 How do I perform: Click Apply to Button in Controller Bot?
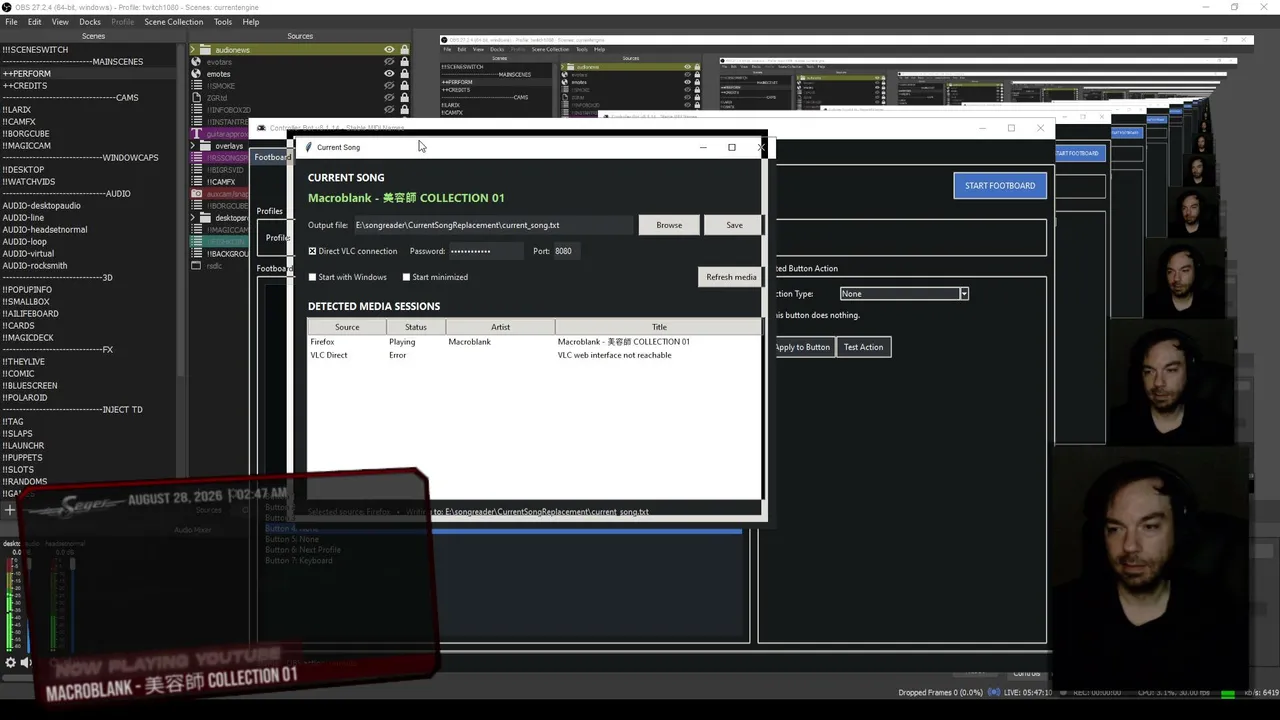(803, 347)
